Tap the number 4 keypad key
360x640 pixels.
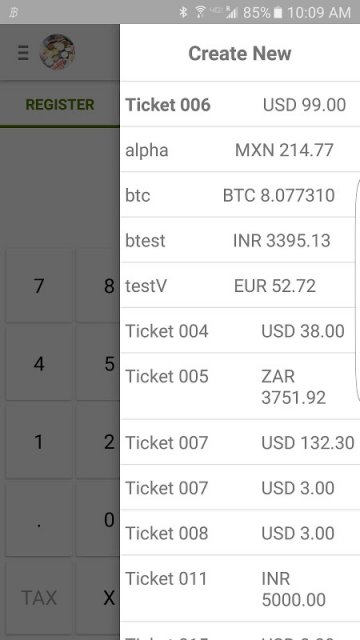pyautogui.click(x=39, y=364)
